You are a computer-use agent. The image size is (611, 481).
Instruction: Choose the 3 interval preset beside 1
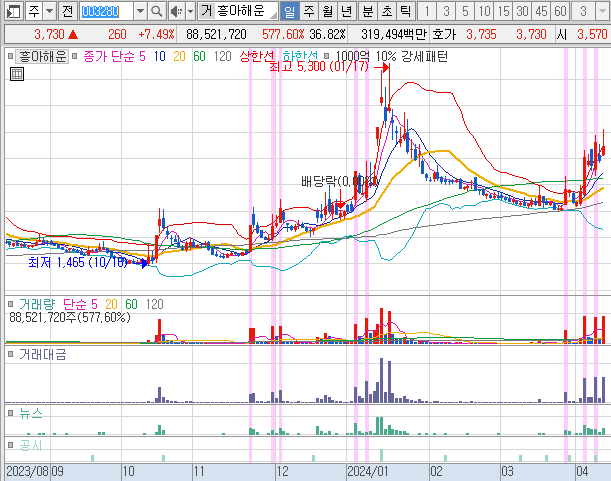point(446,11)
